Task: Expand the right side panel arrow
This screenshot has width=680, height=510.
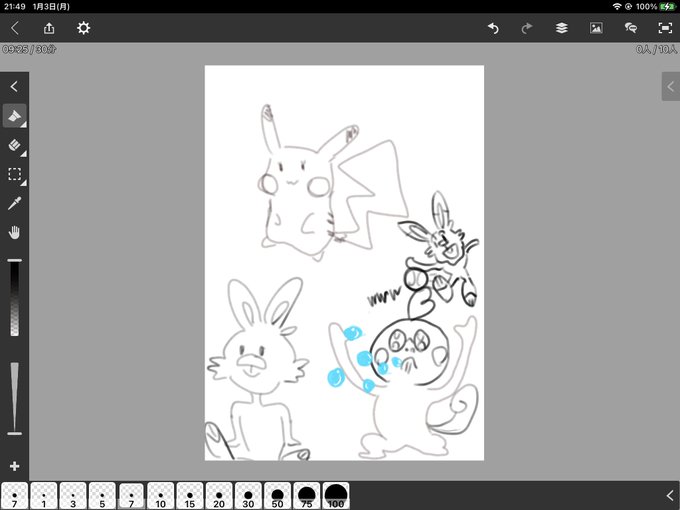Action: tap(670, 87)
